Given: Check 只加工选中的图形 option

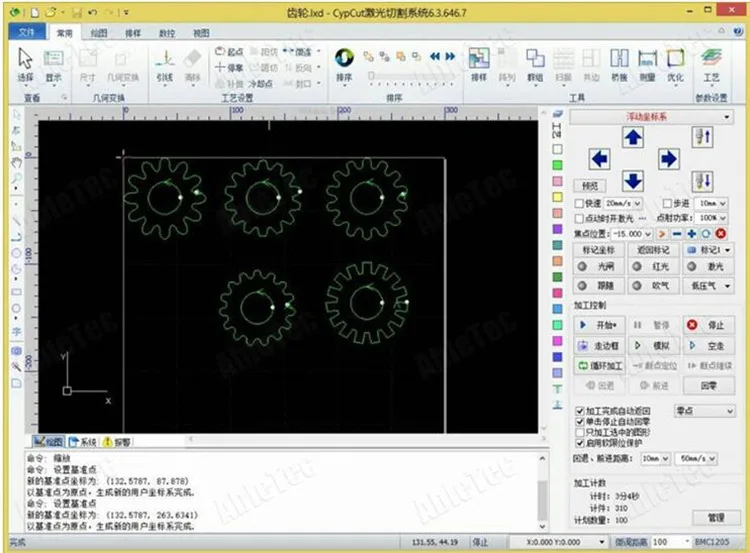Looking at the screenshot, I should click(x=580, y=432).
